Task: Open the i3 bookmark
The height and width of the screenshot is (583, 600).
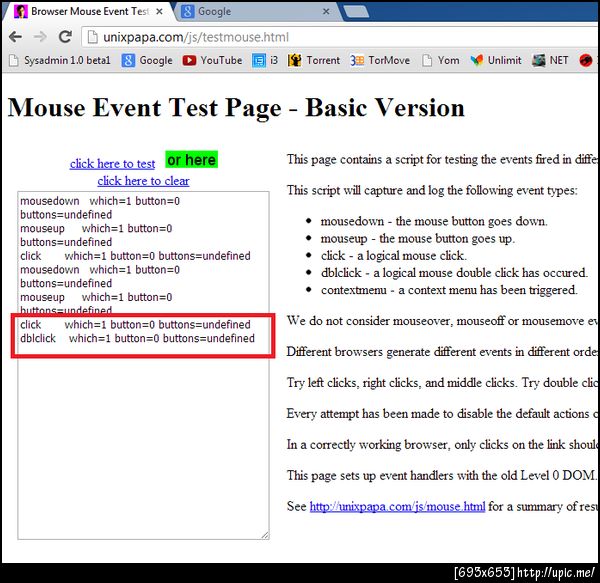Action: (265, 60)
